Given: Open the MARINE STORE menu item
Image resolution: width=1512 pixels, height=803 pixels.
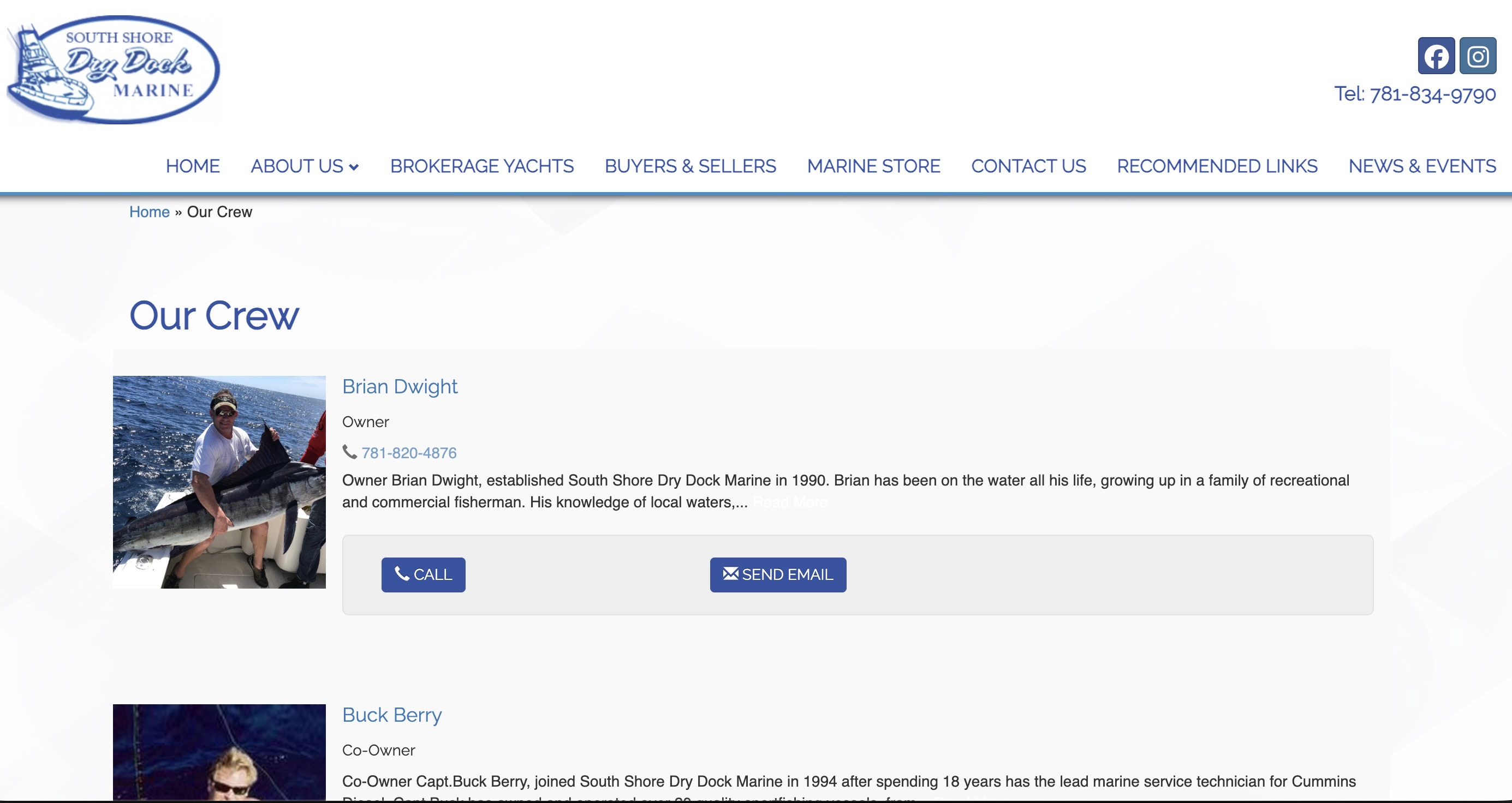Looking at the screenshot, I should click(873, 166).
